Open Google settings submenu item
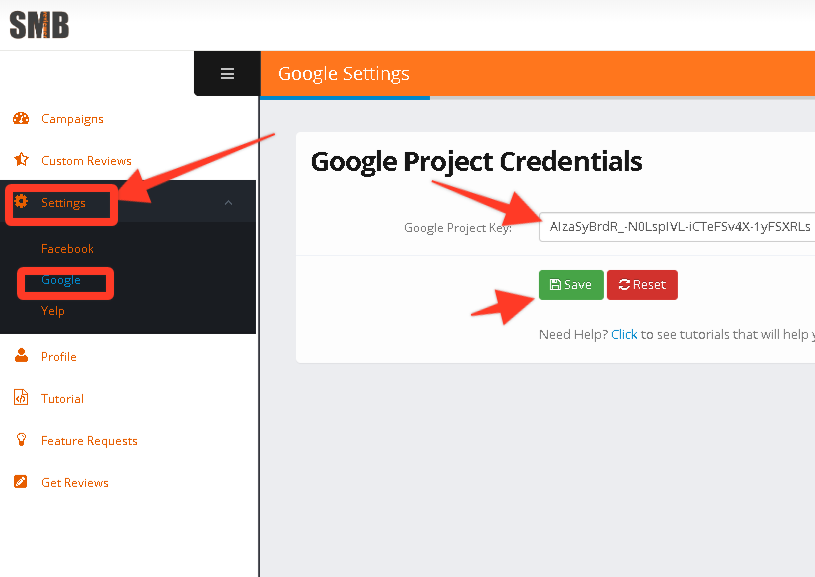 point(61,280)
